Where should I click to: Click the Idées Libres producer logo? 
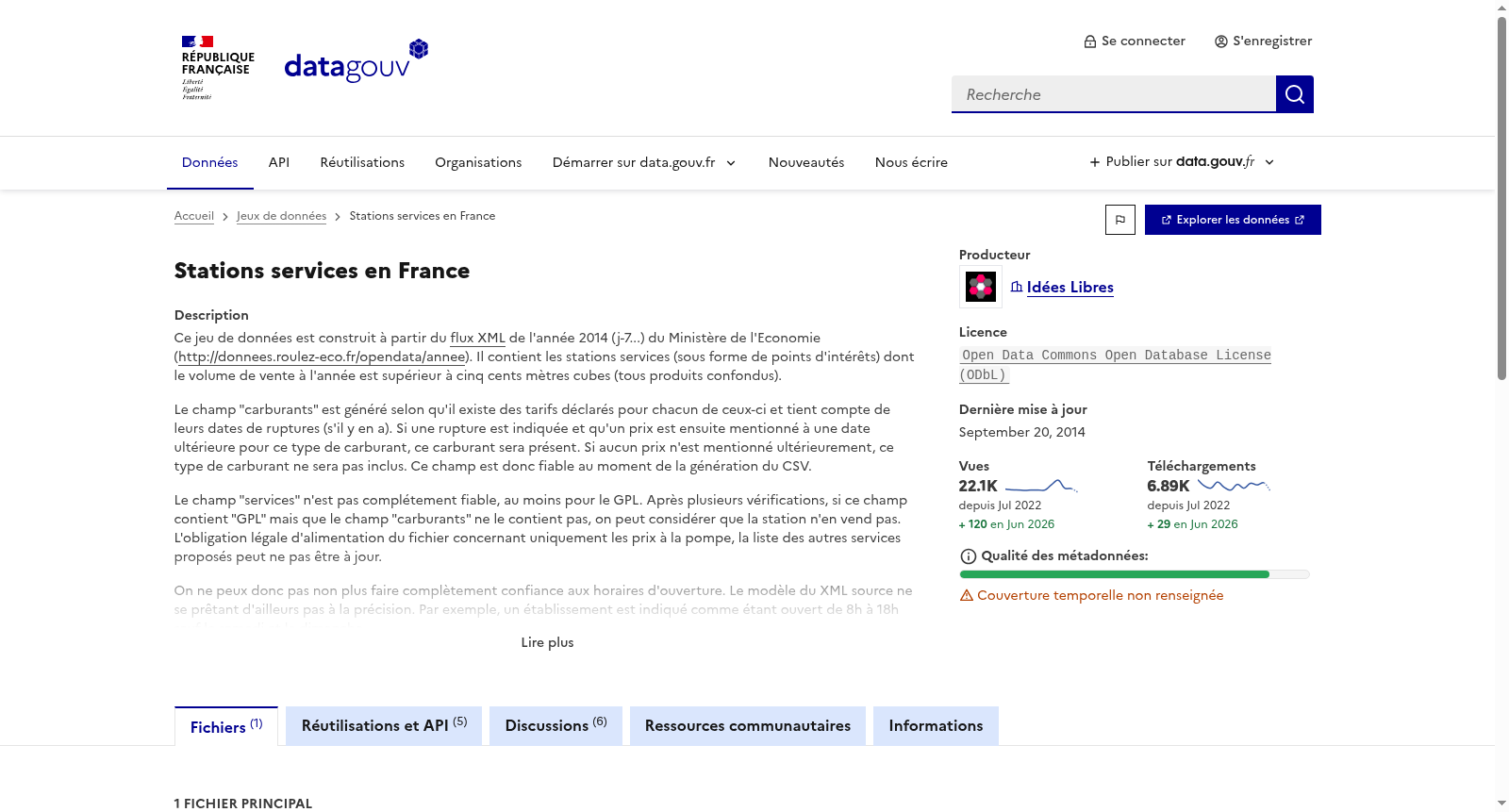click(x=981, y=287)
